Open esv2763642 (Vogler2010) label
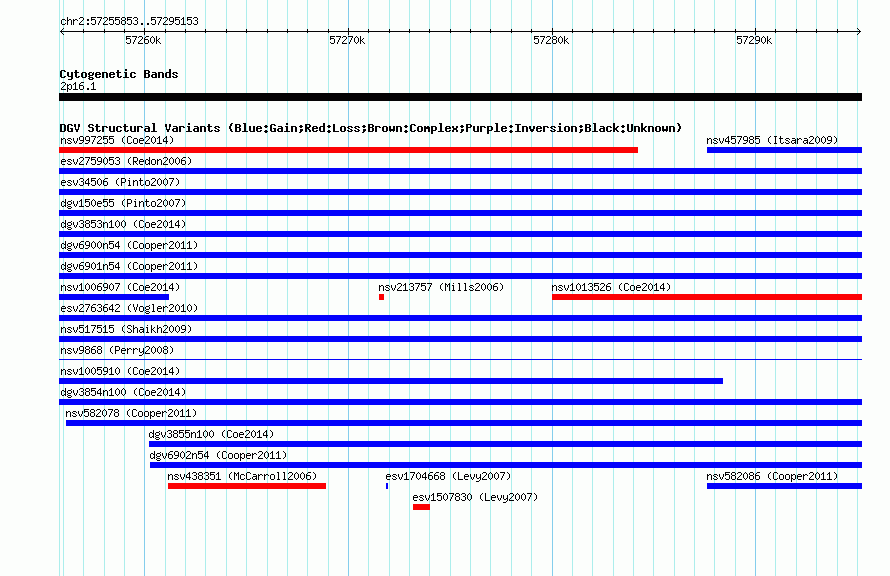The image size is (890, 576). [129, 308]
